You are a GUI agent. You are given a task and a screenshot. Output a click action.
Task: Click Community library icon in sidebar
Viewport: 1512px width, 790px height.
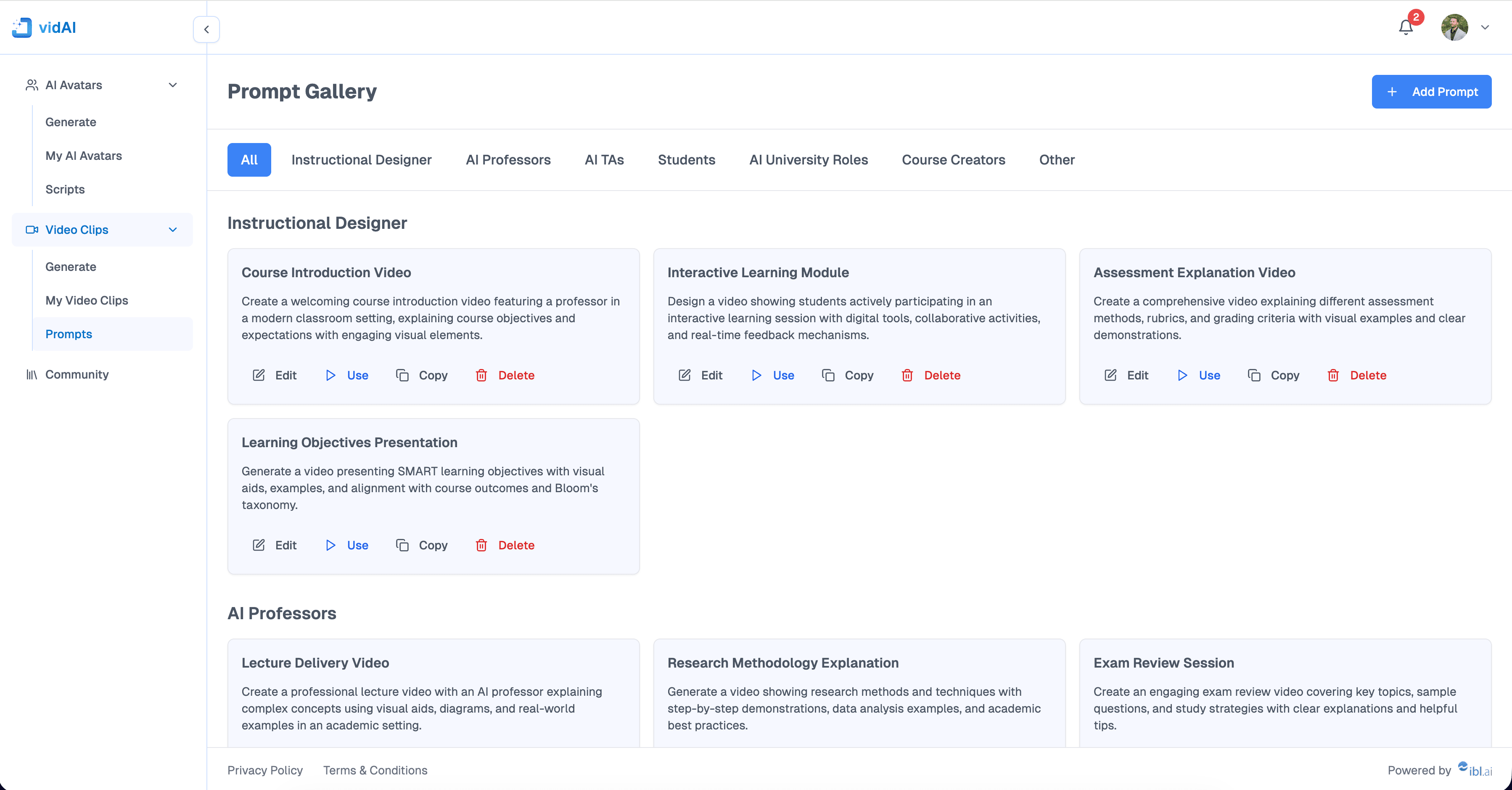tap(32, 375)
